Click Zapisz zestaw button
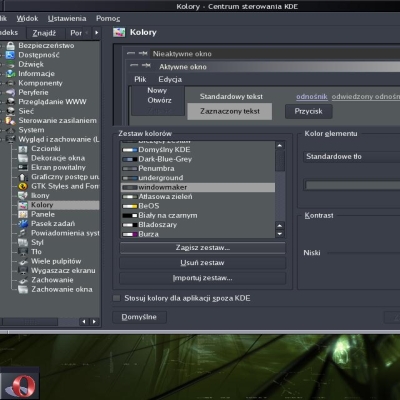Screen dimensions: 400x400 point(203,248)
